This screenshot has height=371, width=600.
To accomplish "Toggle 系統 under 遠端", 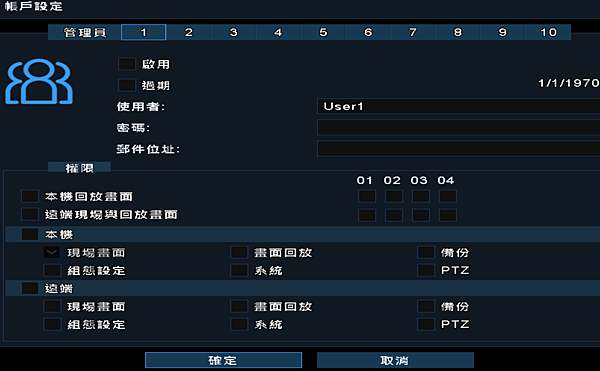I will tap(239, 324).
